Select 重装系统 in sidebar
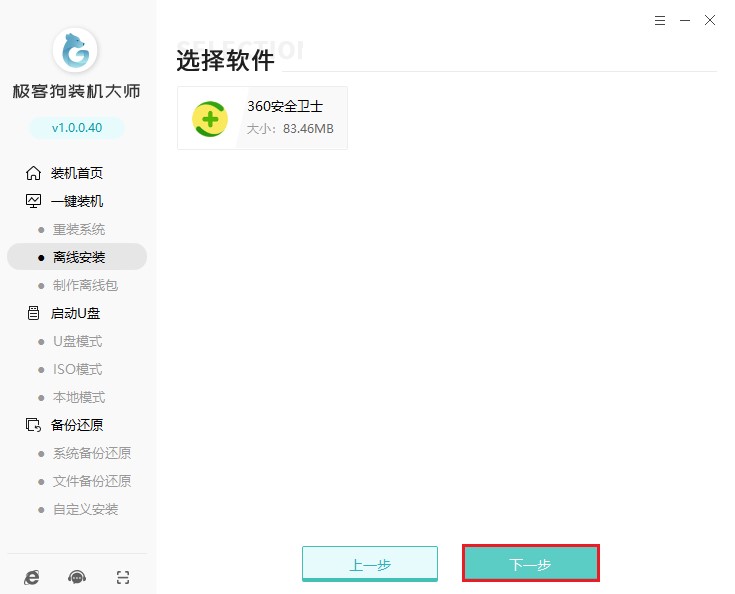The height and width of the screenshot is (594, 735). tap(79, 229)
